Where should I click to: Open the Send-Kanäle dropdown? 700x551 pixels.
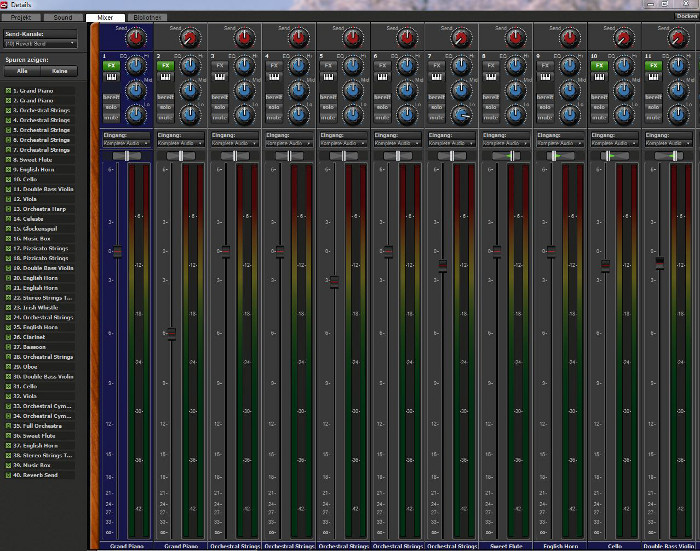pos(40,44)
